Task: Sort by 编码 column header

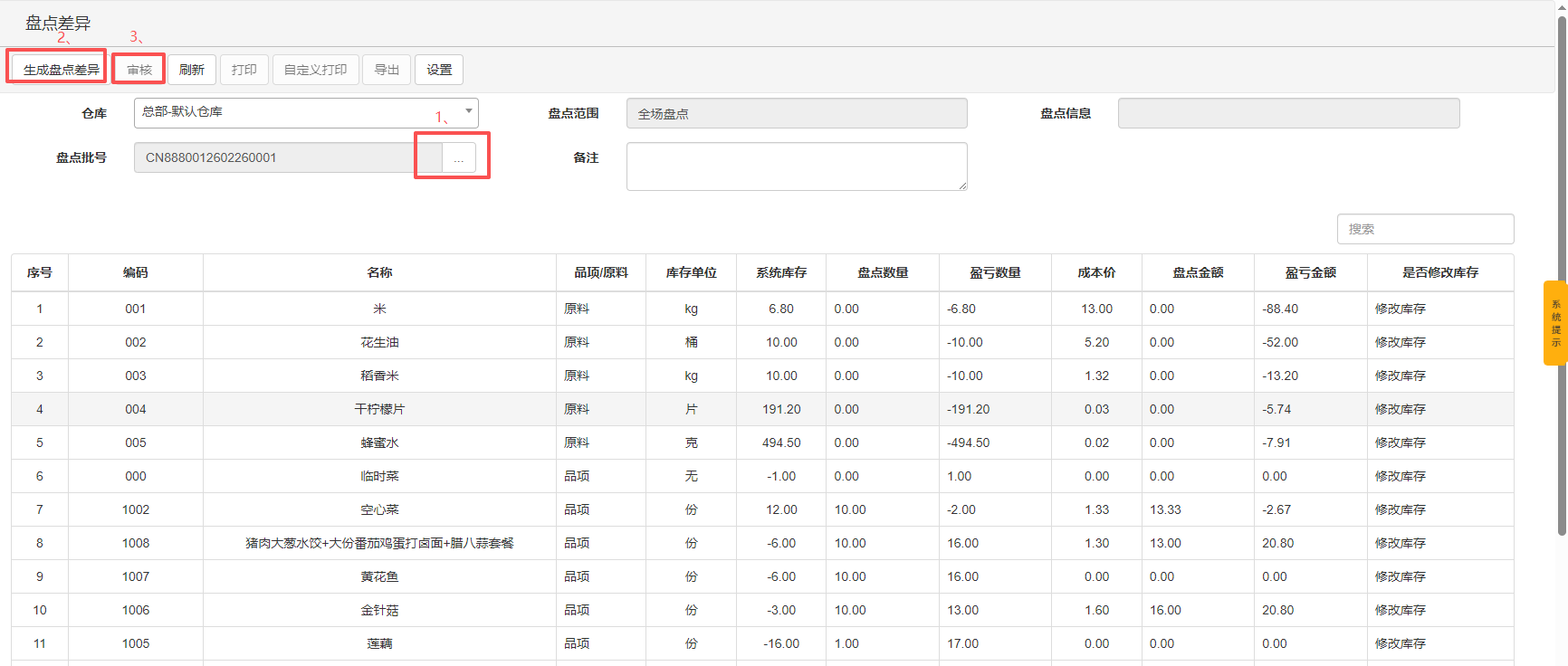Action: coord(136,272)
